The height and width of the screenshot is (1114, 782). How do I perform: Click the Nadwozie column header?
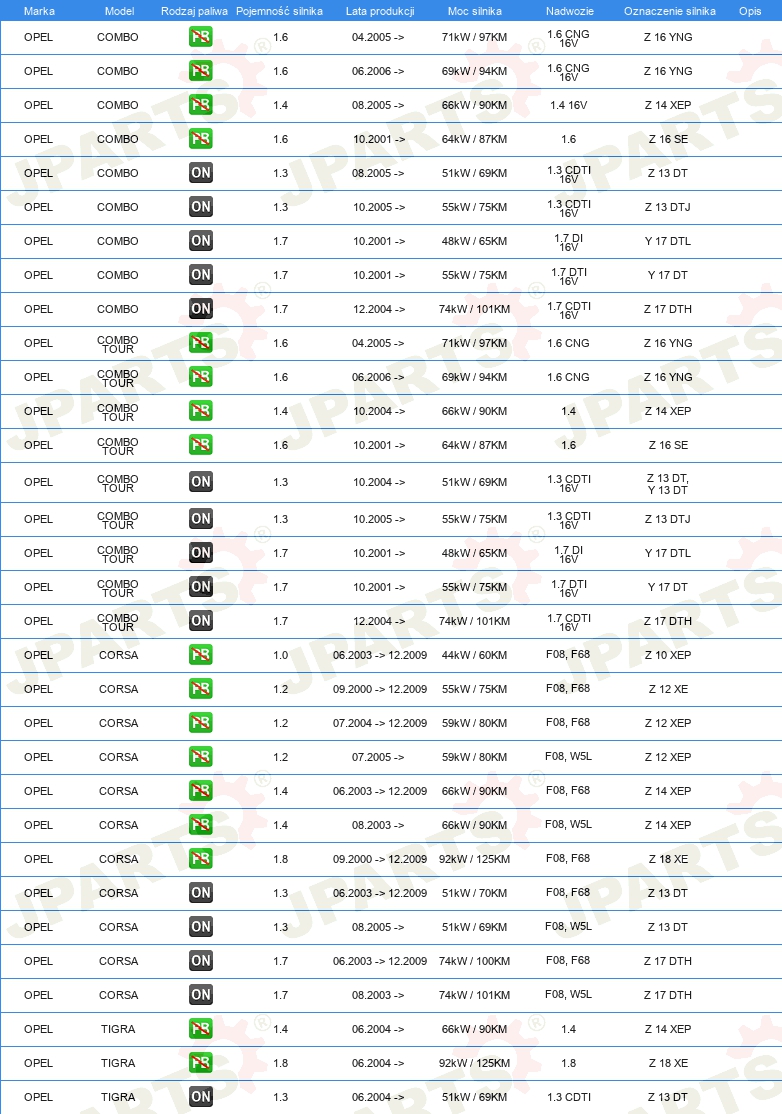coord(570,11)
